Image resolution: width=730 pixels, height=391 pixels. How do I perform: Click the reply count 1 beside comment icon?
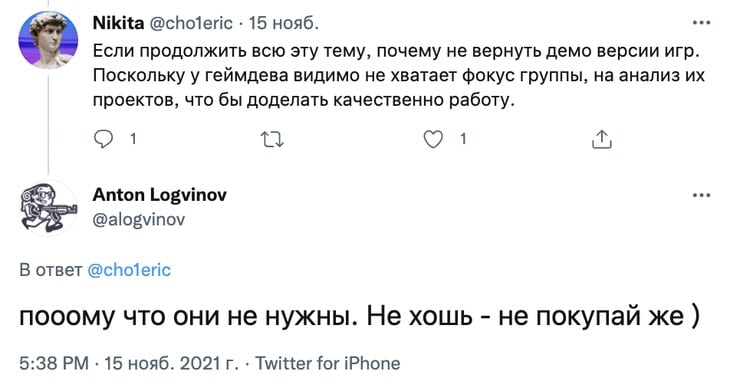pyautogui.click(x=133, y=139)
